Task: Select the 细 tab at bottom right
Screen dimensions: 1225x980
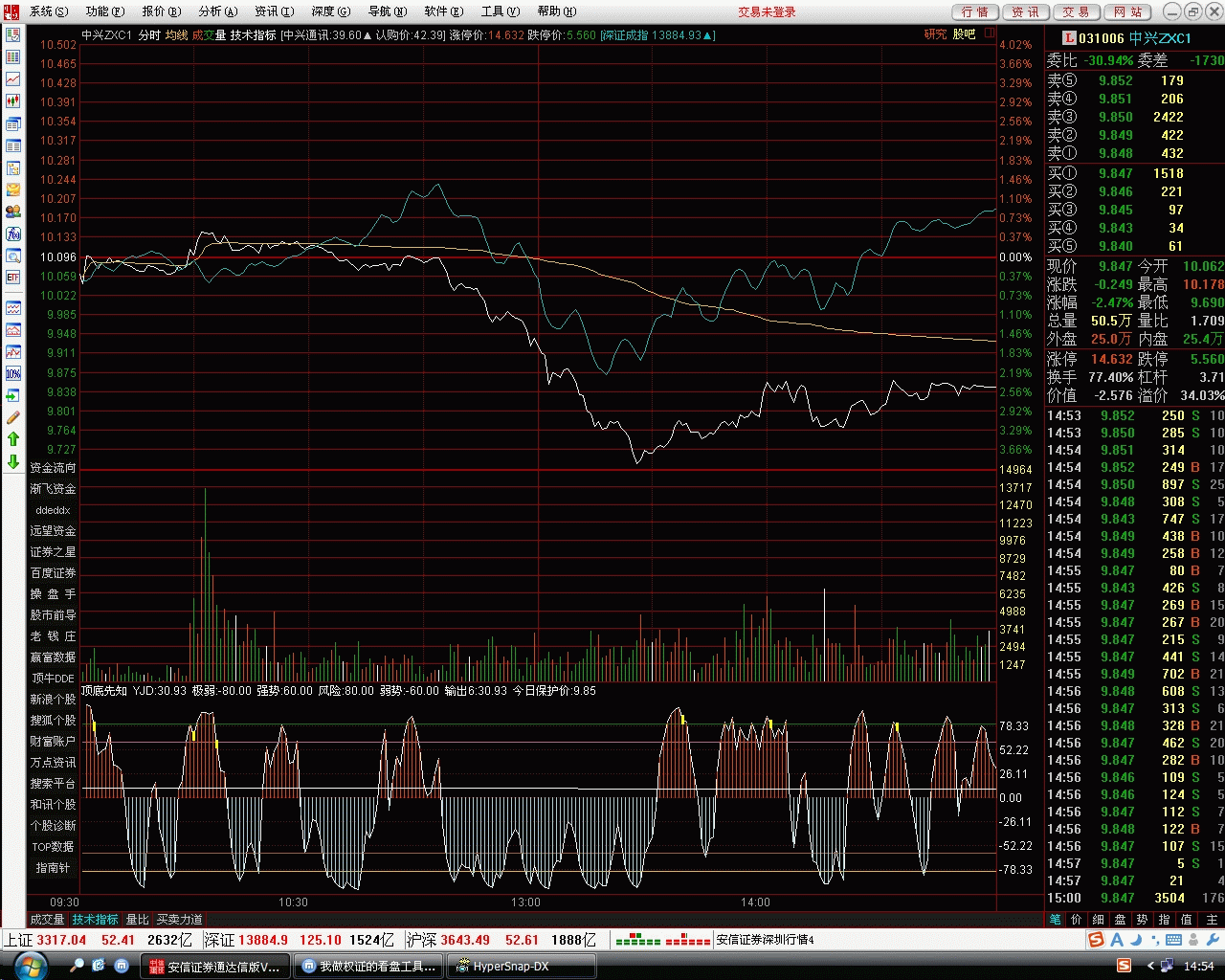Action: tap(1098, 920)
